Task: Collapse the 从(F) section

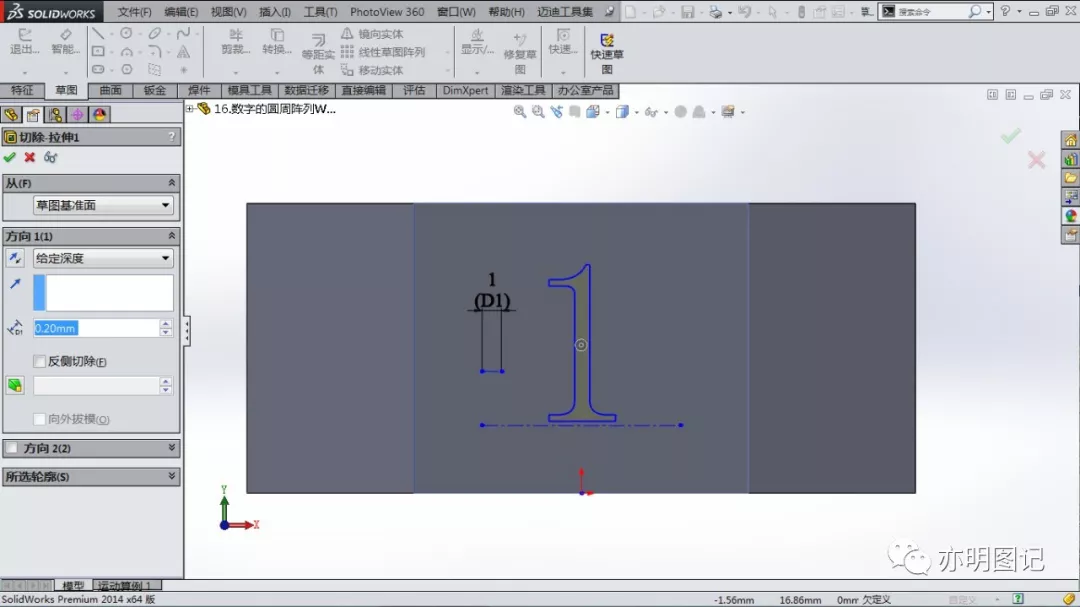Action: 172,183
